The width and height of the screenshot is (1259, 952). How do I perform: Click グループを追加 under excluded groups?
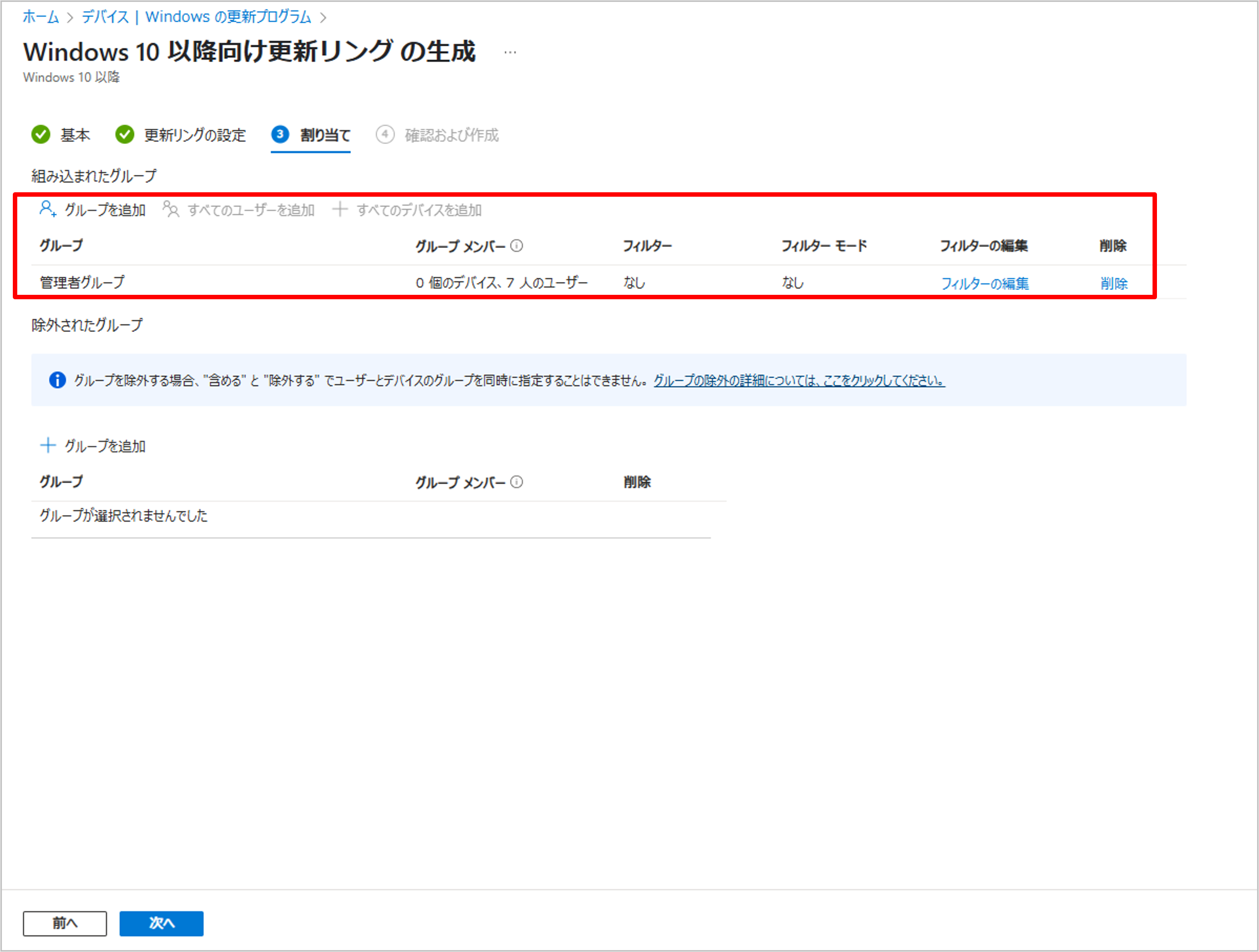(x=105, y=446)
